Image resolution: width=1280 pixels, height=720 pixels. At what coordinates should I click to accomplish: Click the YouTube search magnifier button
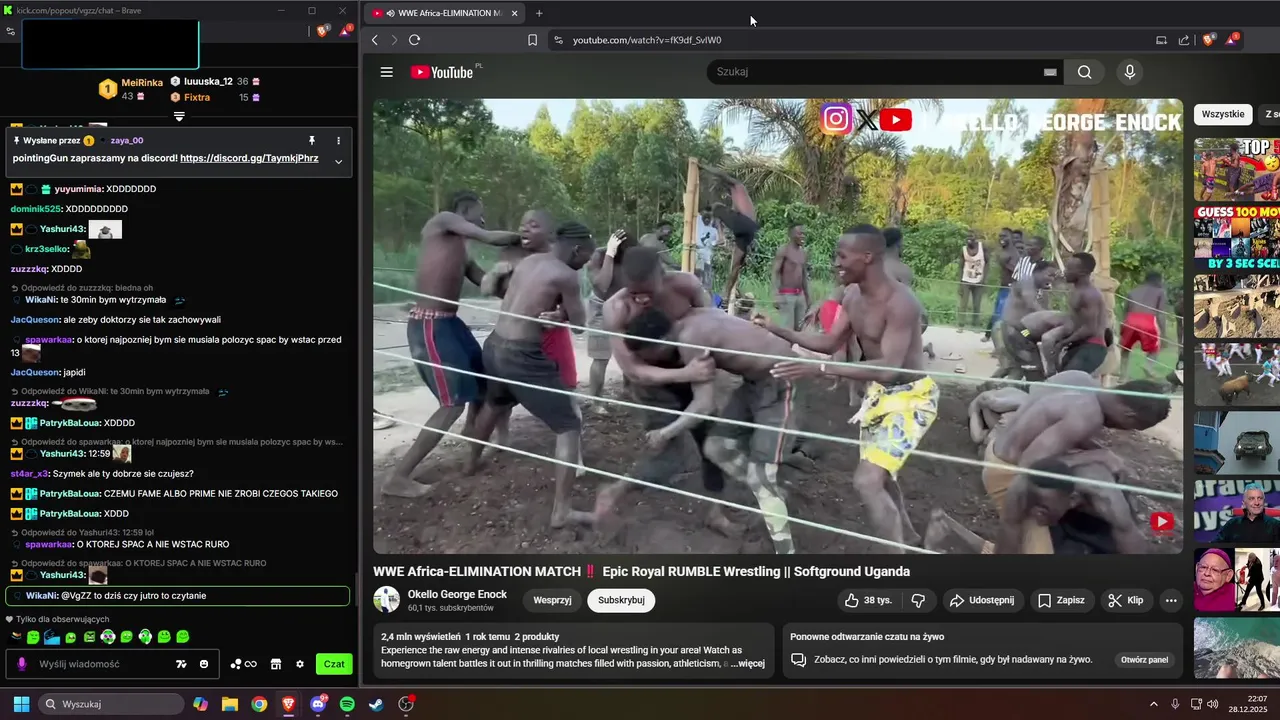pyautogui.click(x=1085, y=72)
